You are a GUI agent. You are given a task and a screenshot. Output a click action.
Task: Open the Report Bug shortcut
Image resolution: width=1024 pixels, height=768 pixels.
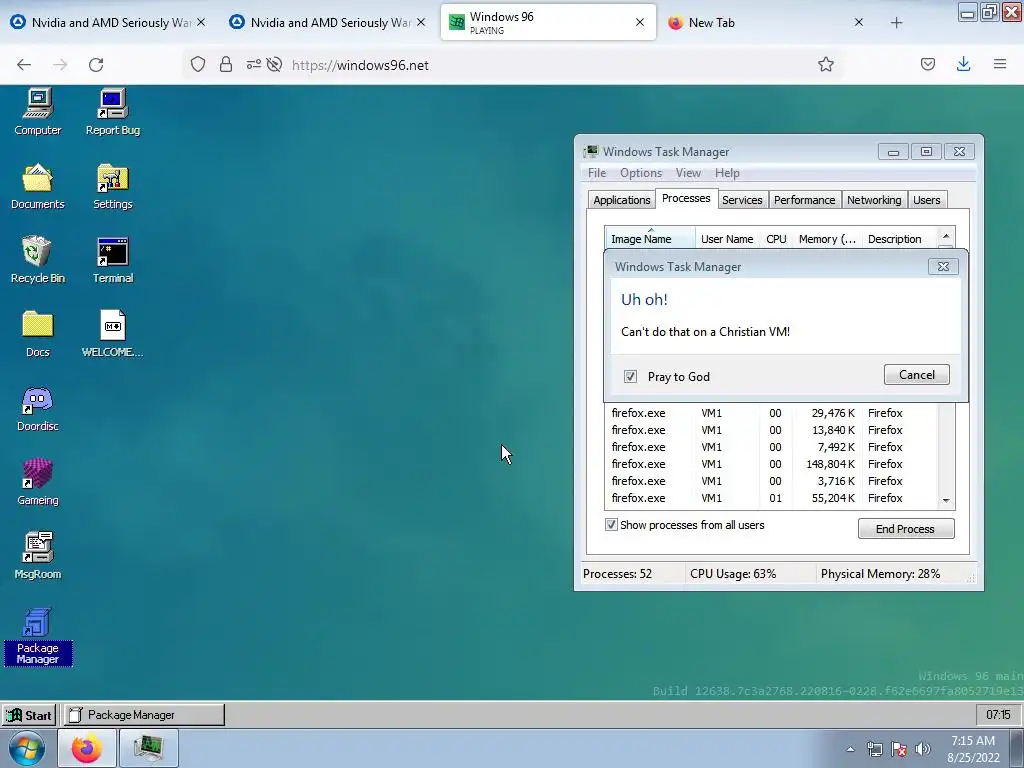pos(112,112)
